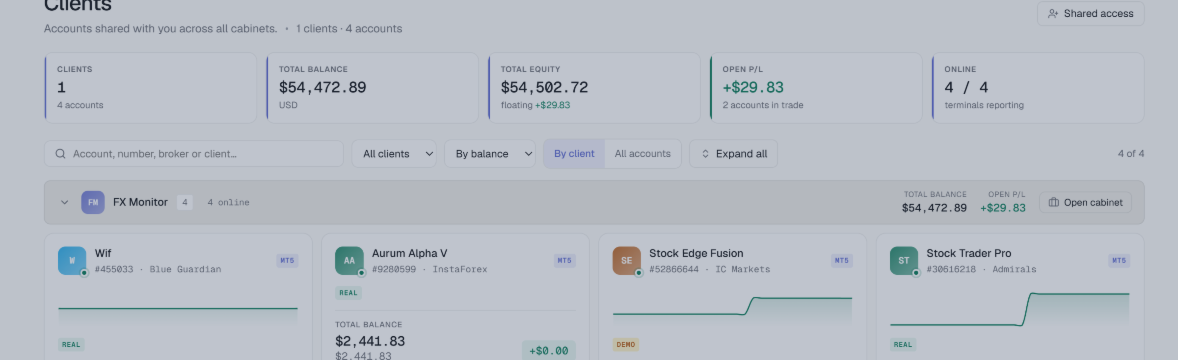
Task: Switch to By client view
Action: [x=574, y=153]
